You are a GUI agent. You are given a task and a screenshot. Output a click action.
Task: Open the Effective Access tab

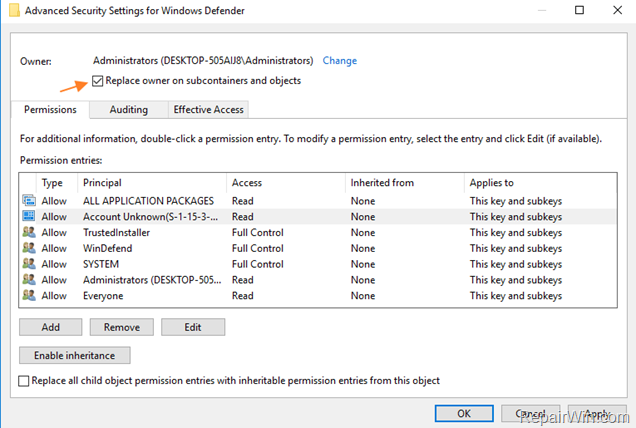click(x=208, y=110)
